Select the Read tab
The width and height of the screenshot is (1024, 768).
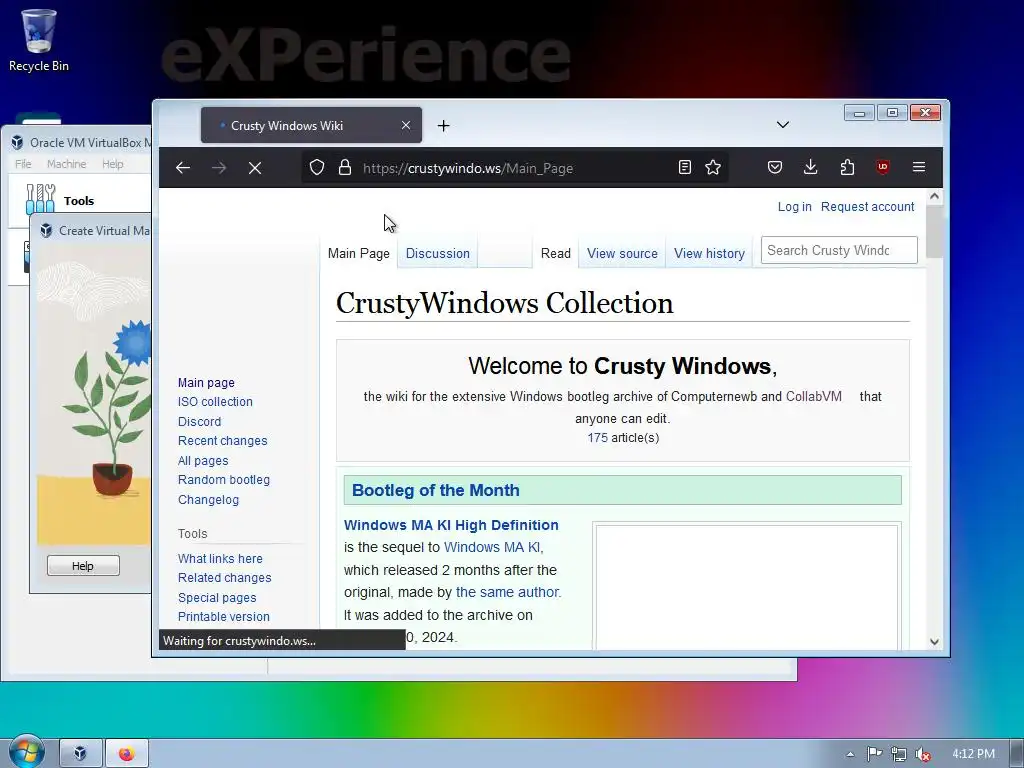[556, 253]
